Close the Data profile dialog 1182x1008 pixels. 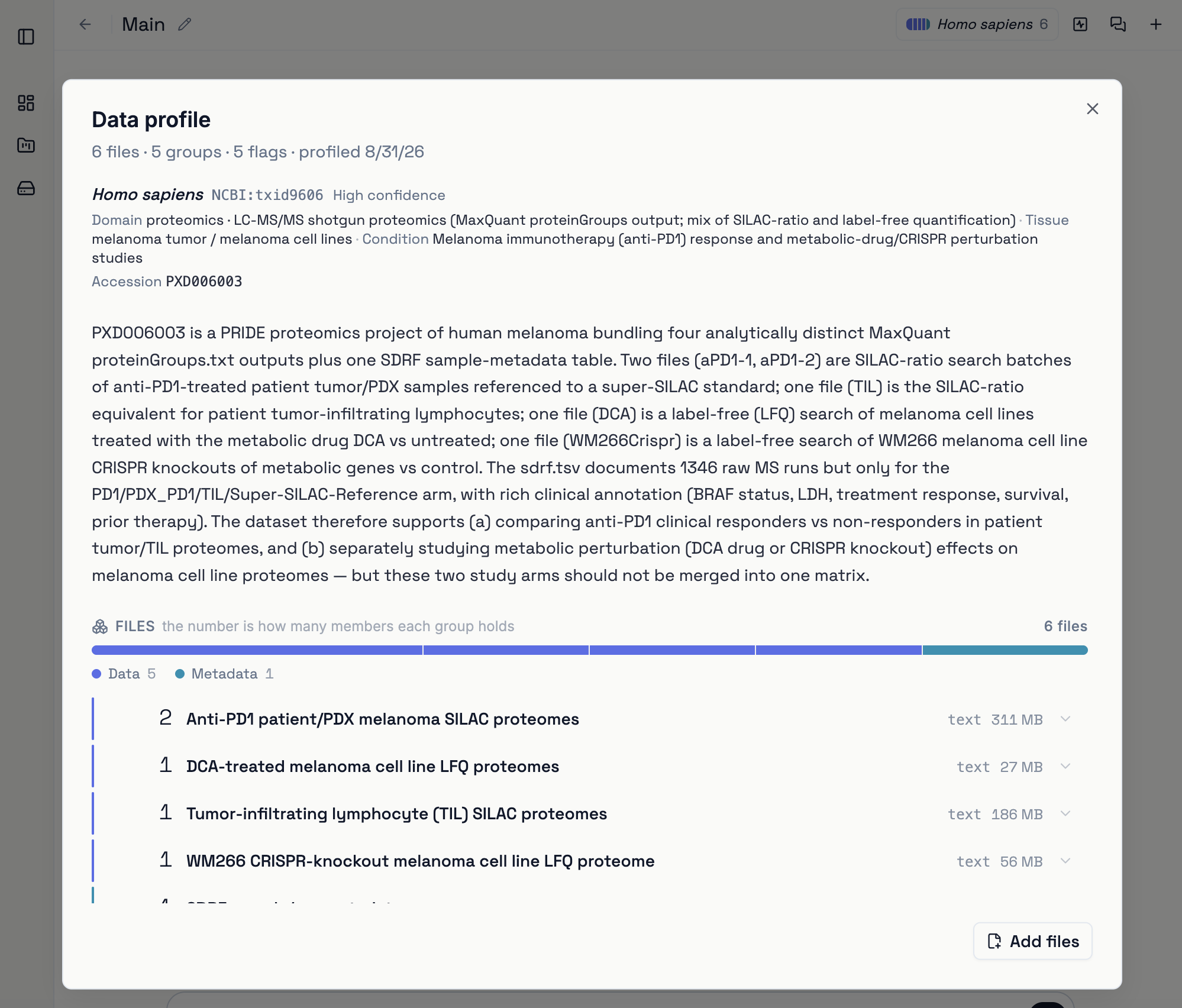[x=1093, y=109]
